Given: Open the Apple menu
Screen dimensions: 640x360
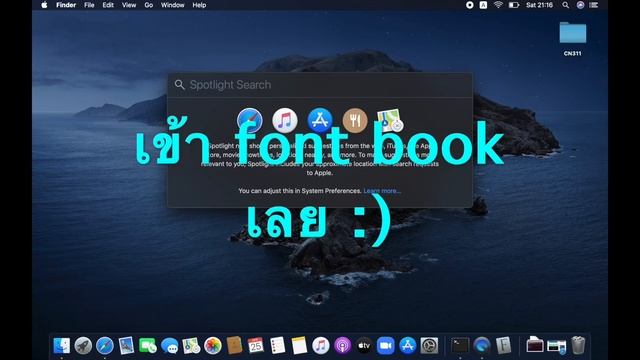Looking at the screenshot, I should coord(44,5).
